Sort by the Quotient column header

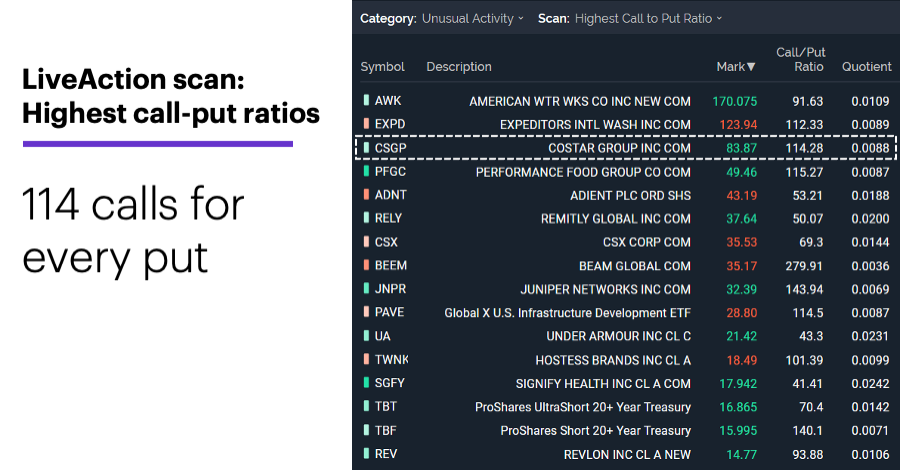pos(866,67)
